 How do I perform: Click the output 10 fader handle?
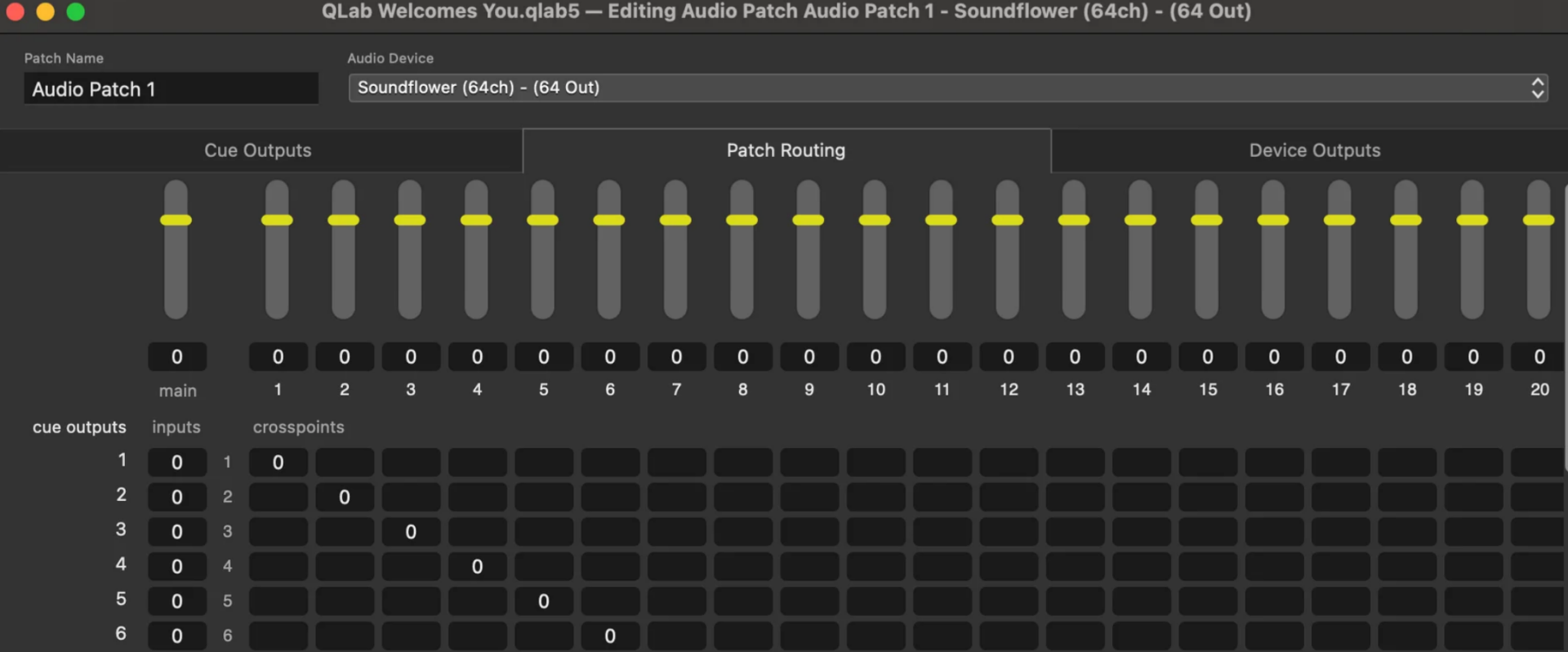coord(875,220)
